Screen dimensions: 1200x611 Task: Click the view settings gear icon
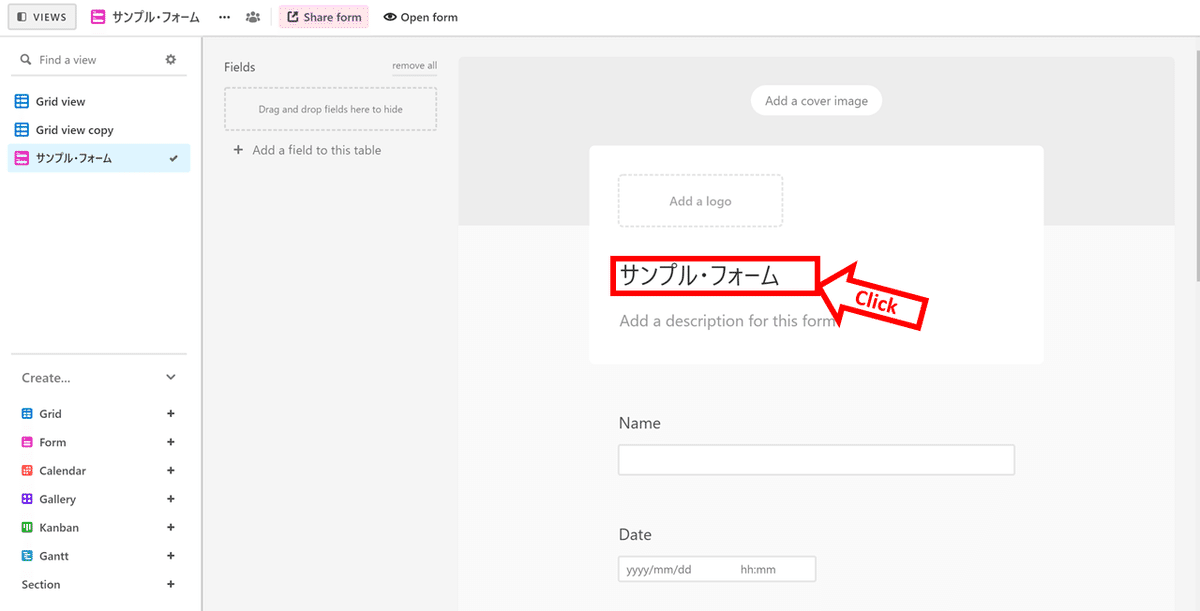(170, 60)
